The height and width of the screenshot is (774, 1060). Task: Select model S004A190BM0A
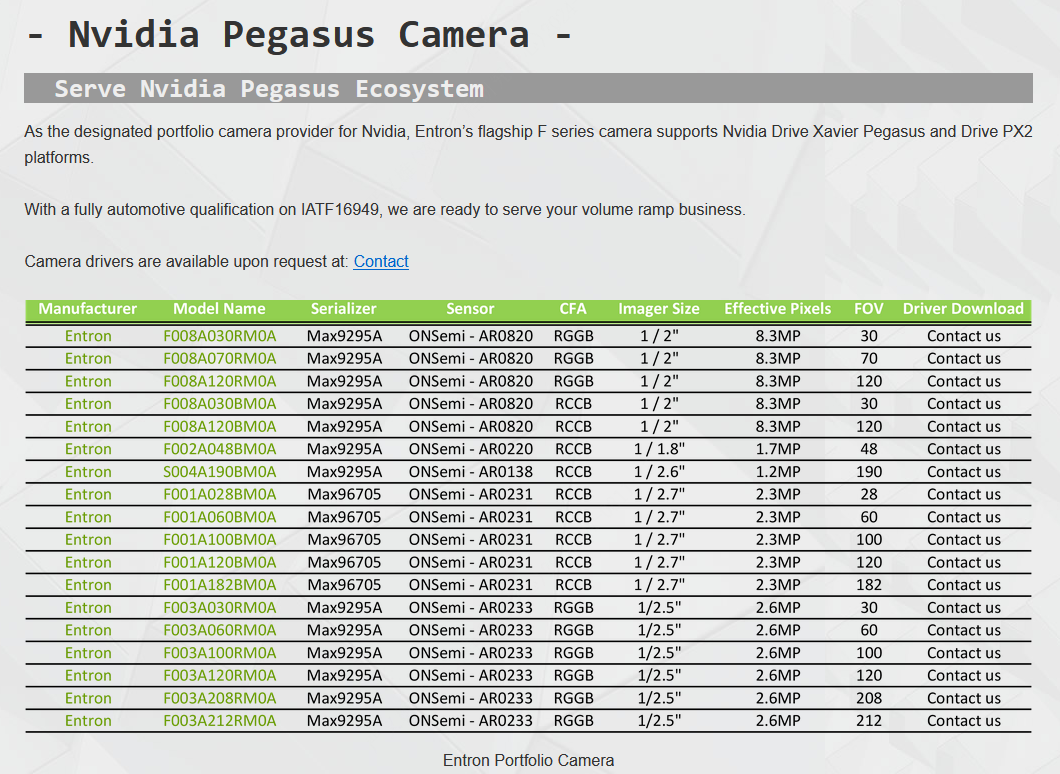(220, 472)
